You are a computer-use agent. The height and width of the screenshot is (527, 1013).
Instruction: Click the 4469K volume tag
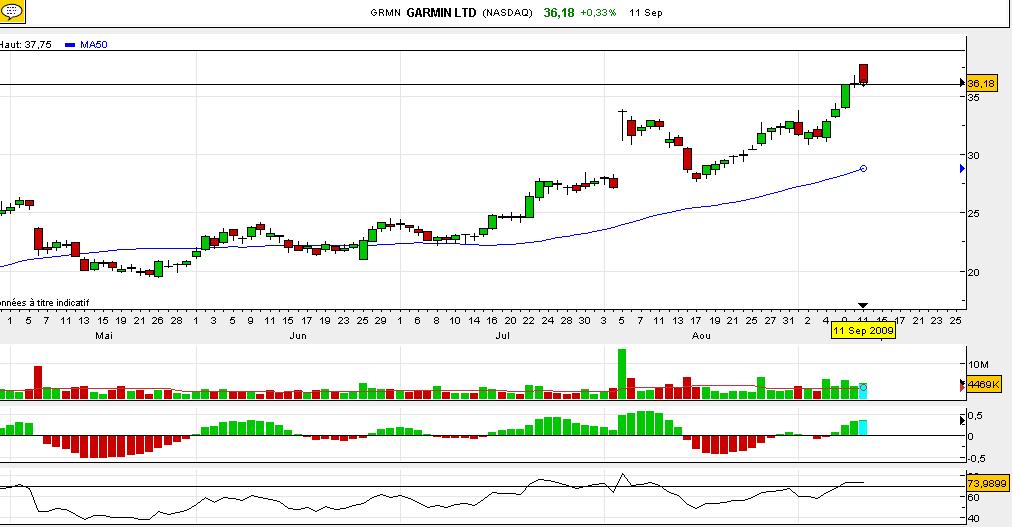pos(983,385)
